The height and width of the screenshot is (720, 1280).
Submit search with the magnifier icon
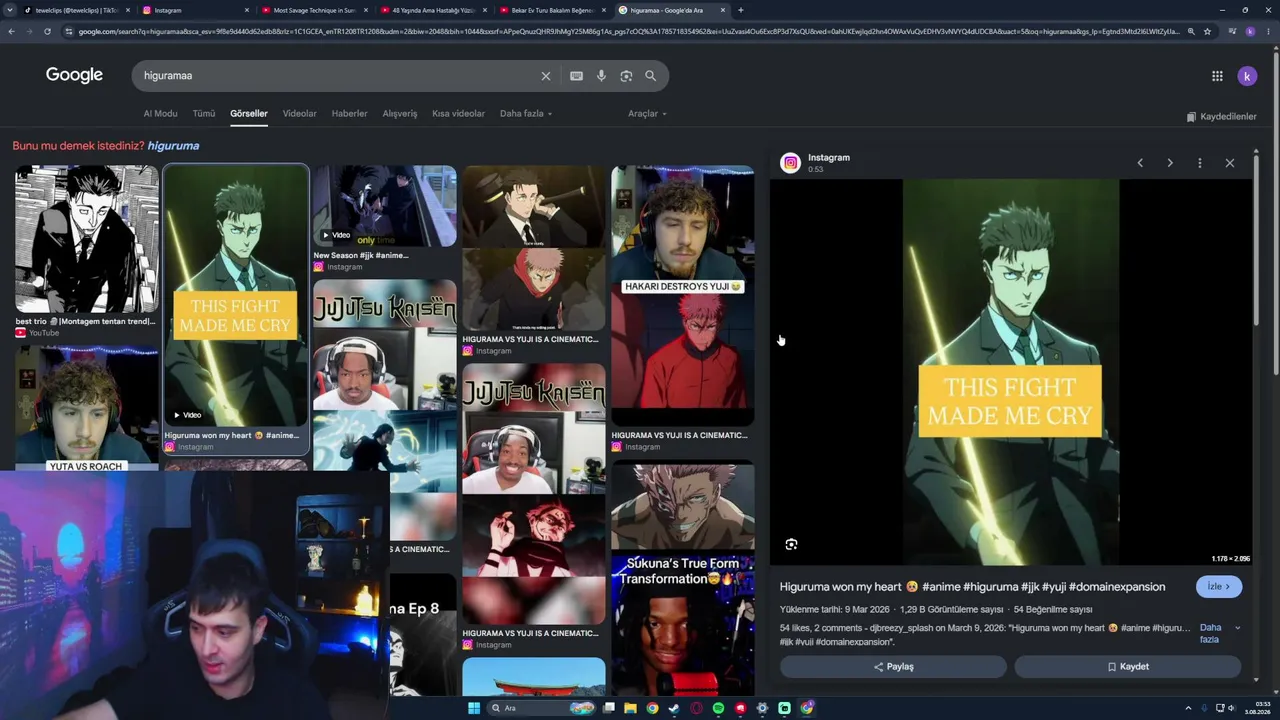650,76
